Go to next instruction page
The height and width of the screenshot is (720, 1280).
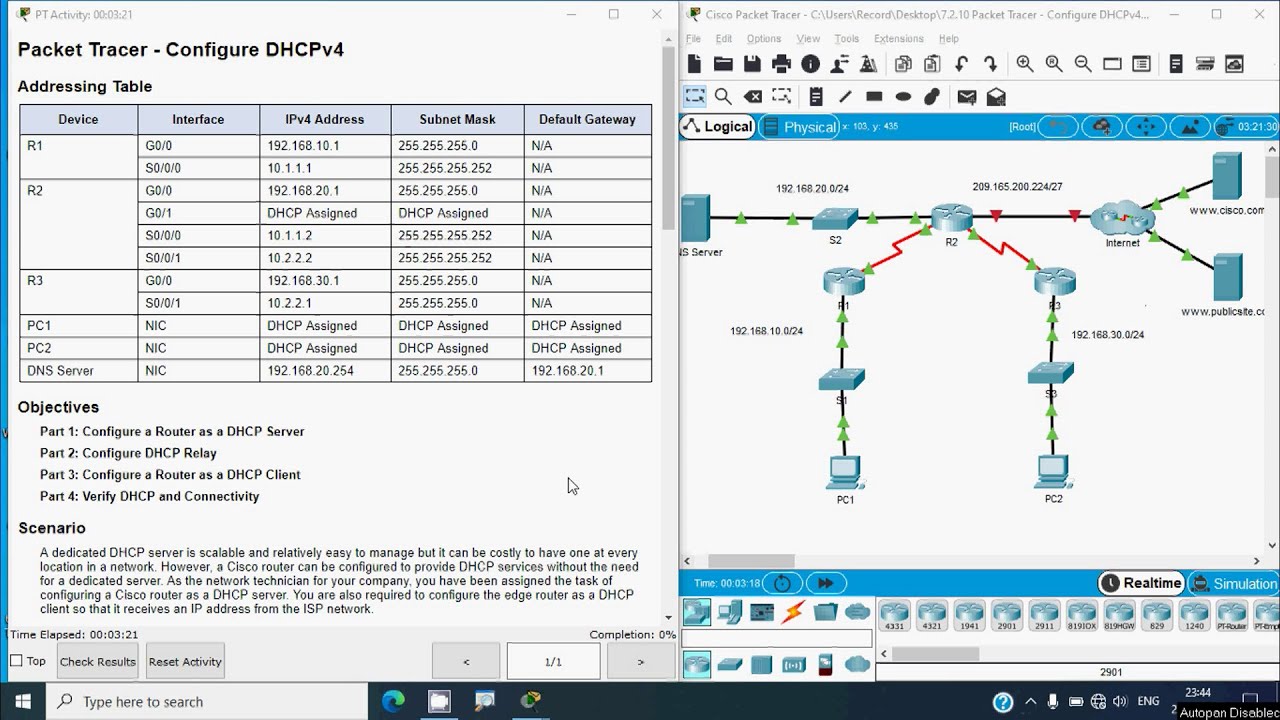(641, 661)
